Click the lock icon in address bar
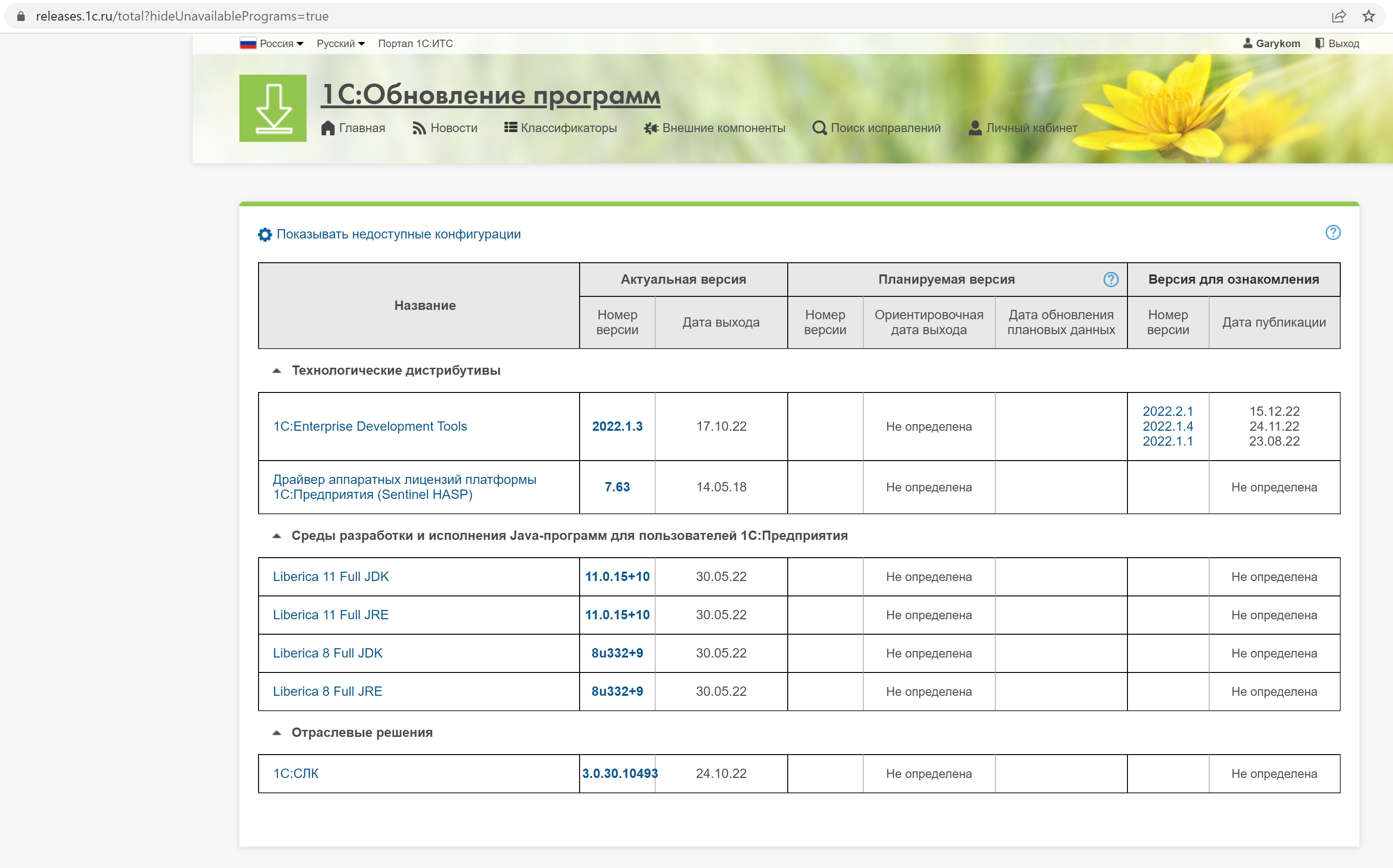 click(21, 16)
